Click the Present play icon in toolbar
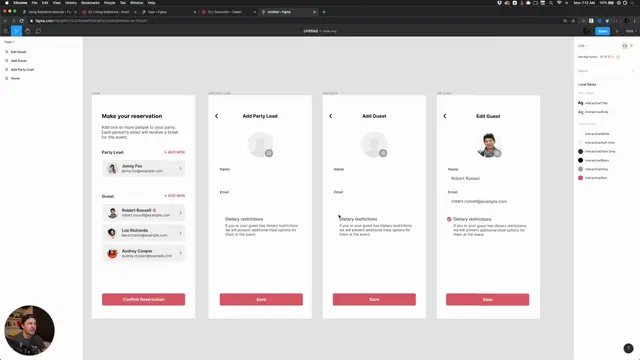This screenshot has height=360, width=640. [x=617, y=31]
